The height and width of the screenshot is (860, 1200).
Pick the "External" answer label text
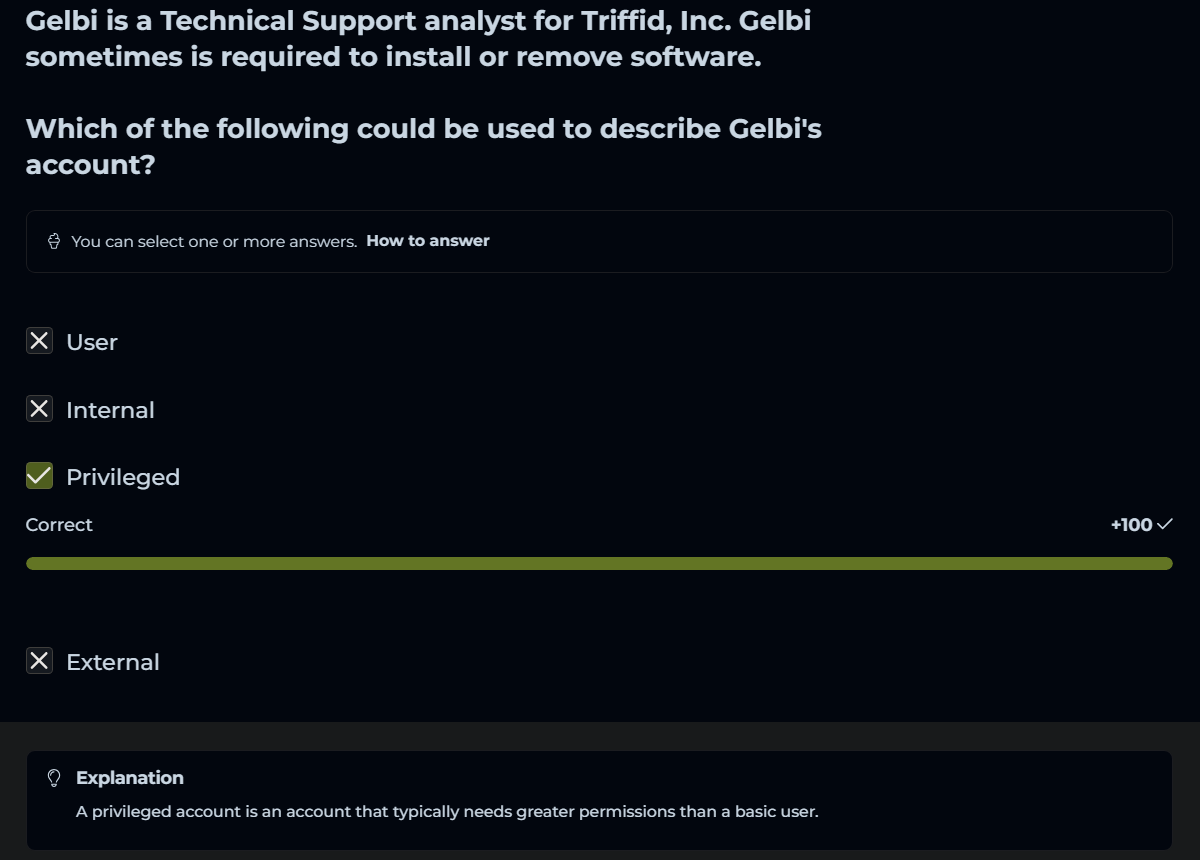113,662
